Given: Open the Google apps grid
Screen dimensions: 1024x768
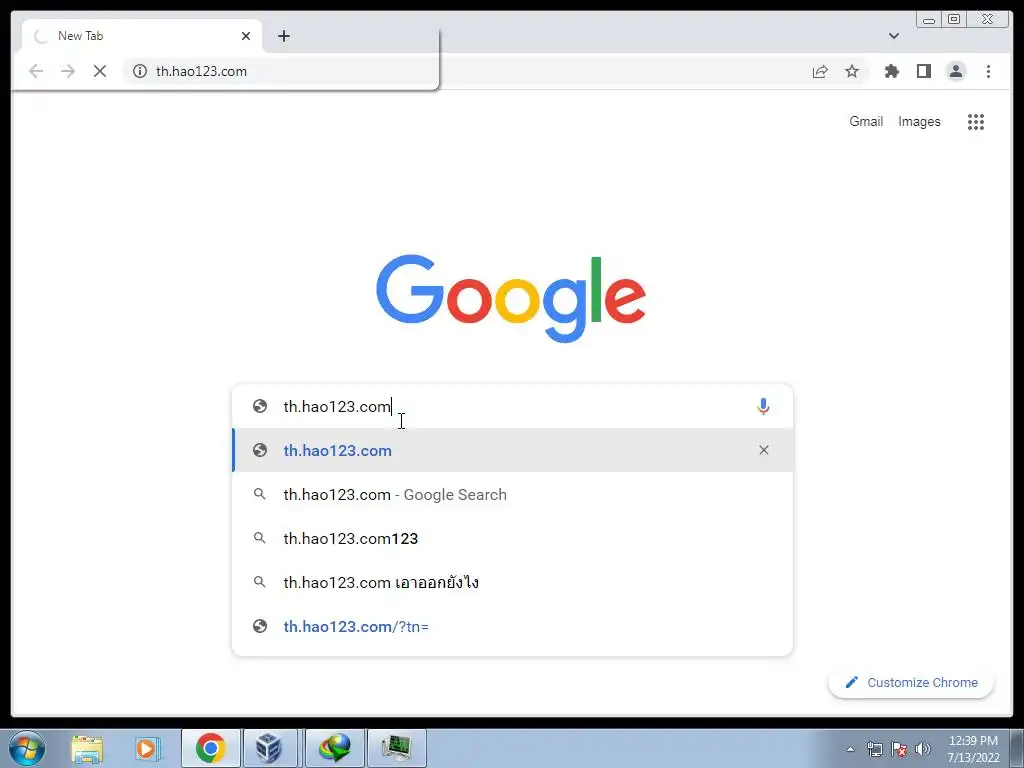Looking at the screenshot, I should (976, 121).
